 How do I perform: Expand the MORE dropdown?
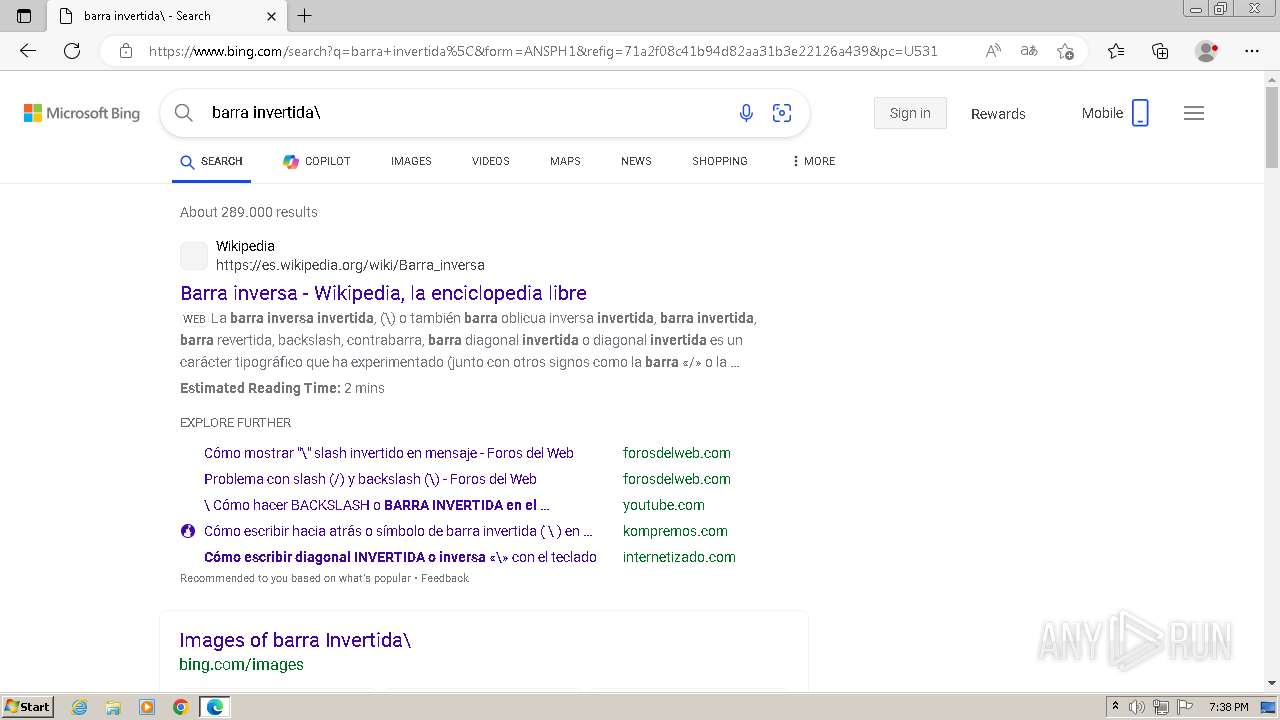813,161
